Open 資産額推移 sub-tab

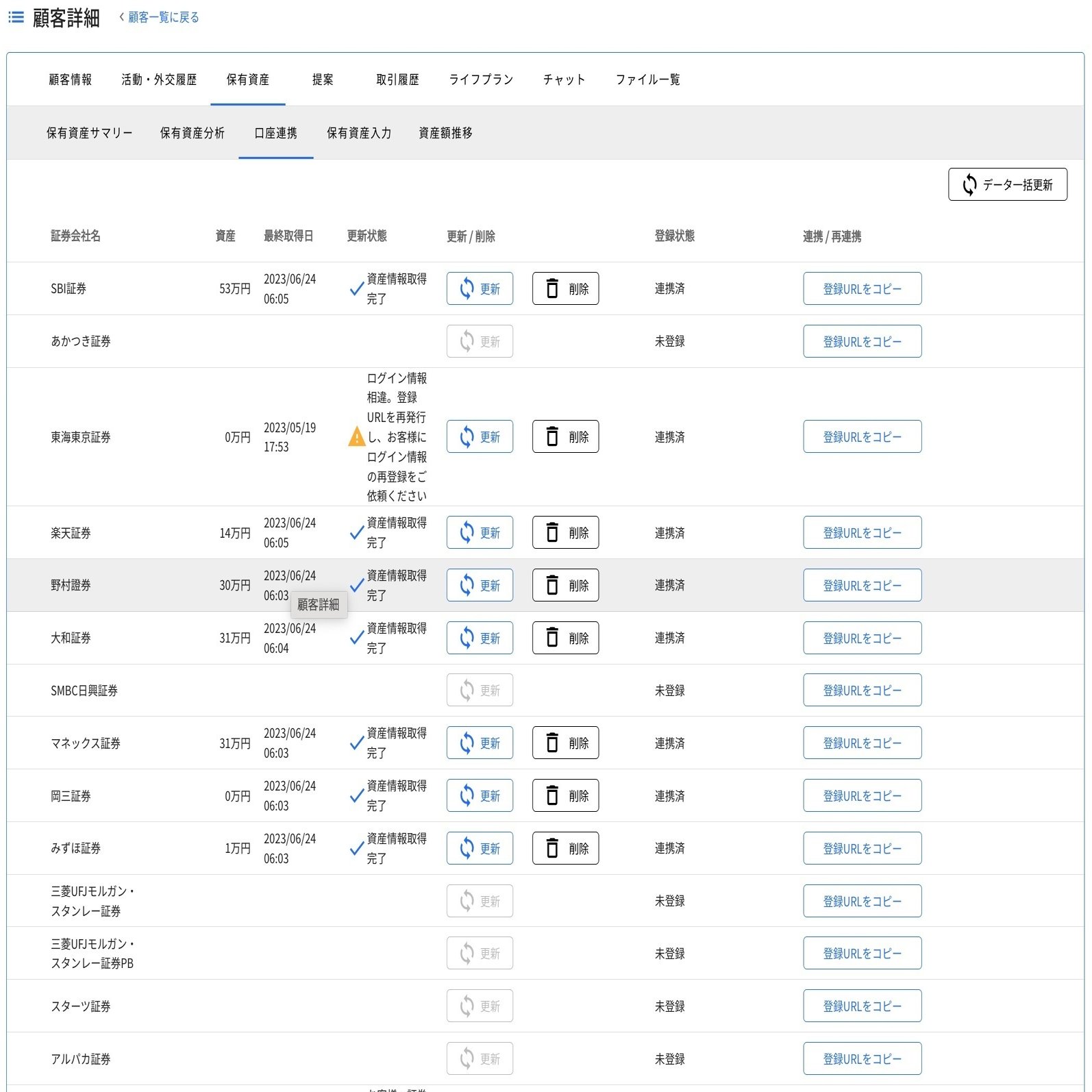point(445,133)
